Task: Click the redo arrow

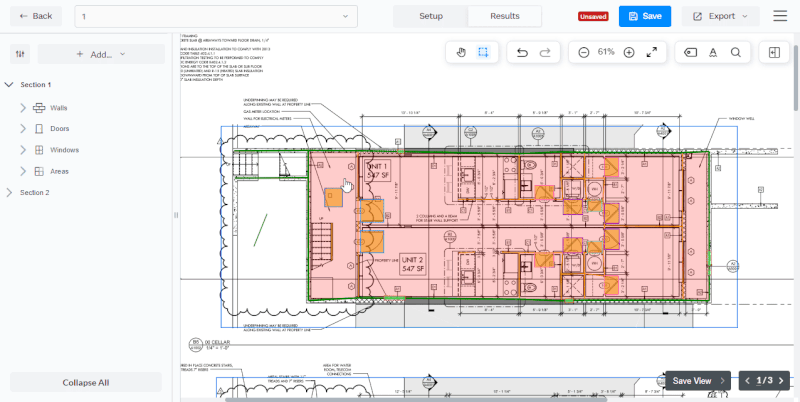Action: [x=545, y=52]
